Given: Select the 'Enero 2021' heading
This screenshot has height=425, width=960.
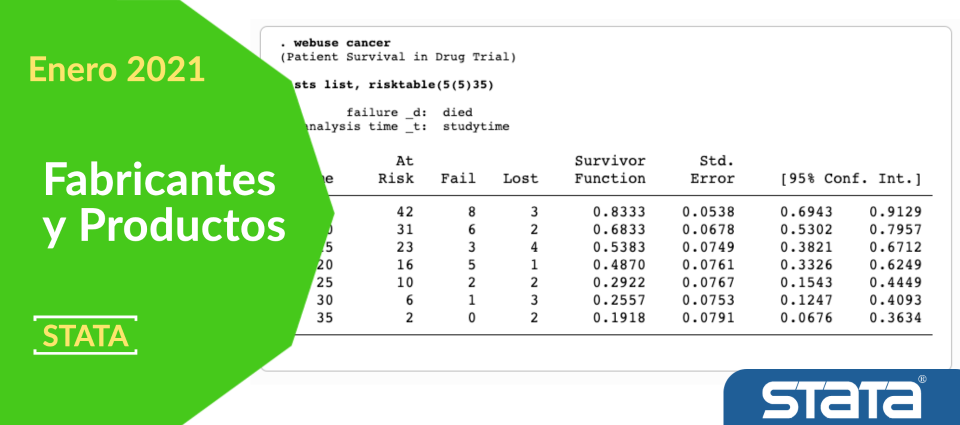Looking at the screenshot, I should coord(116,70).
